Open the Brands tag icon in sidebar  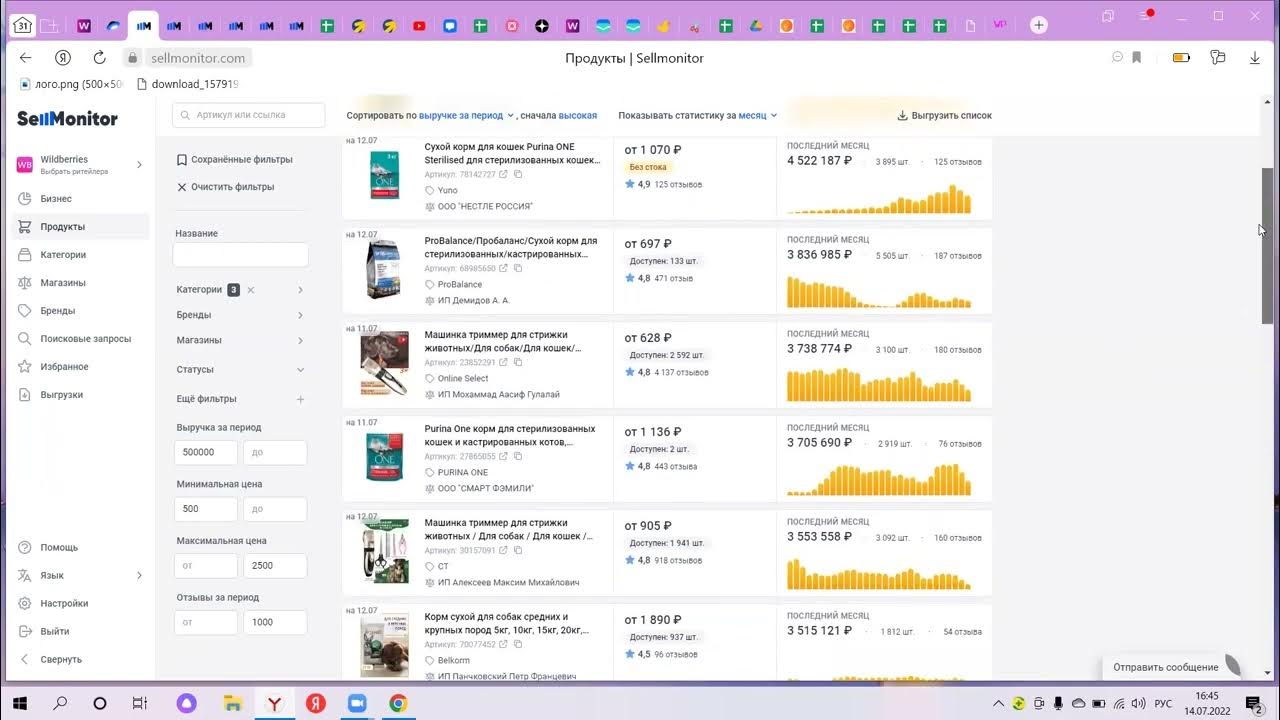[24, 310]
